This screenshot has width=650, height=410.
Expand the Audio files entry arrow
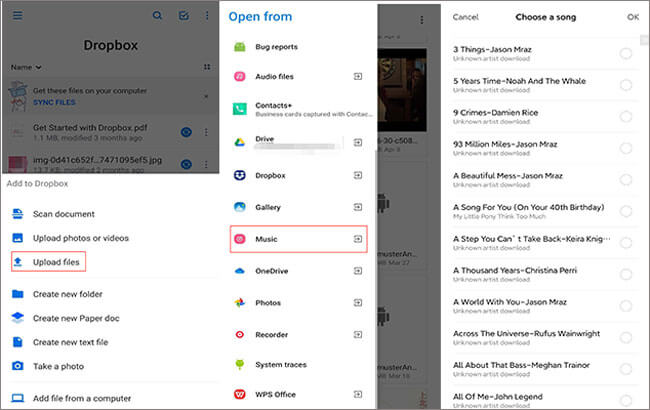[358, 76]
